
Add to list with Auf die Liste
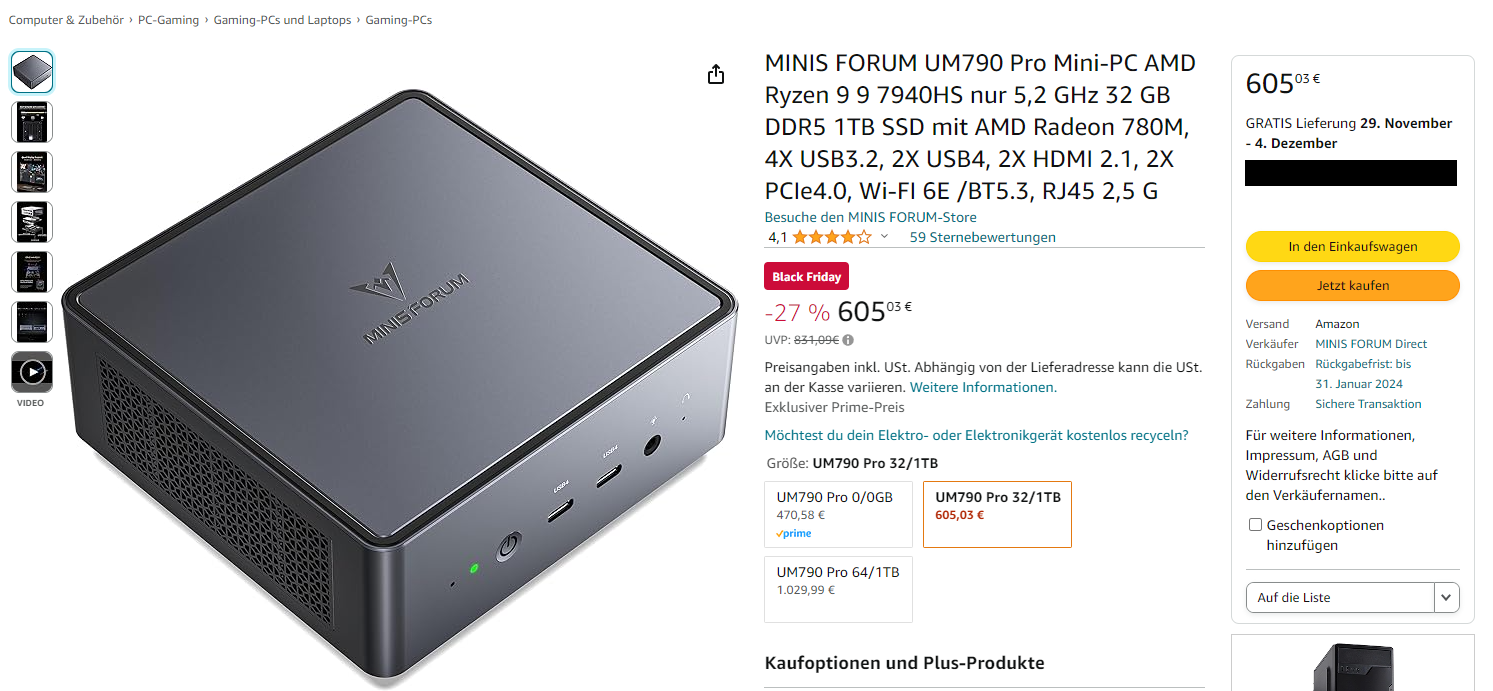pos(1340,597)
